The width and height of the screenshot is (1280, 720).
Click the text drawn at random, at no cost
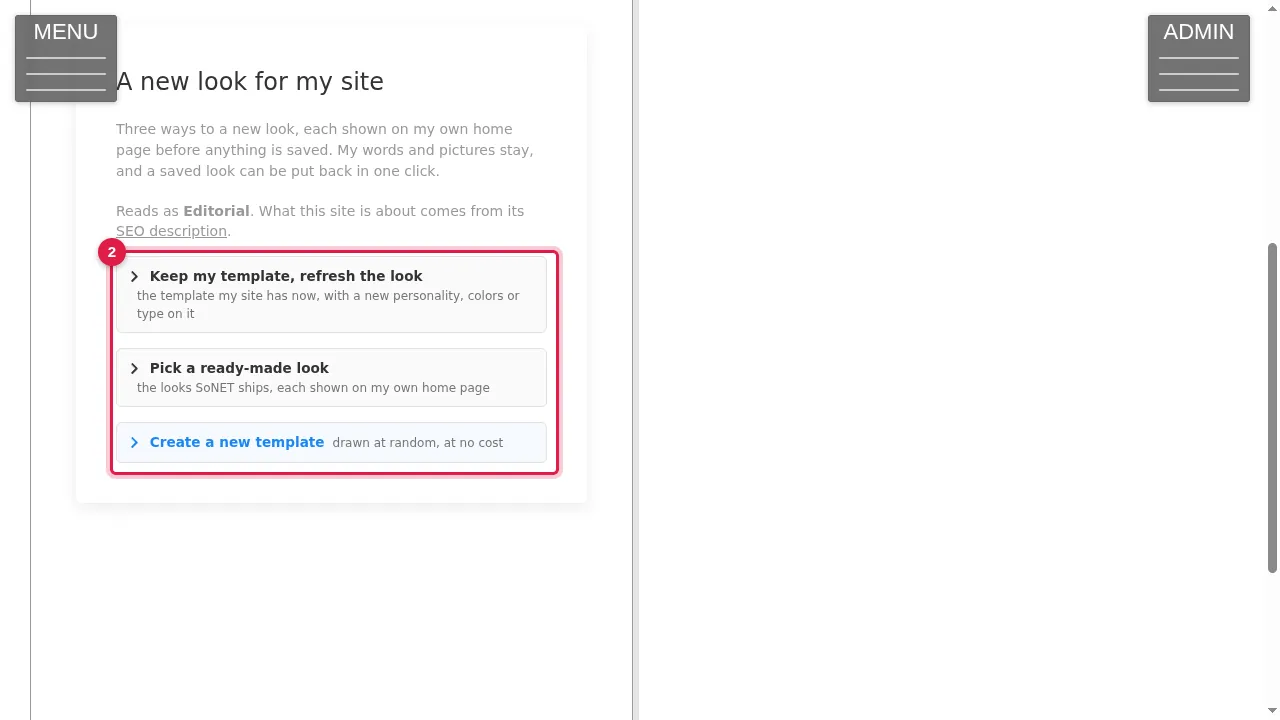pos(418,443)
